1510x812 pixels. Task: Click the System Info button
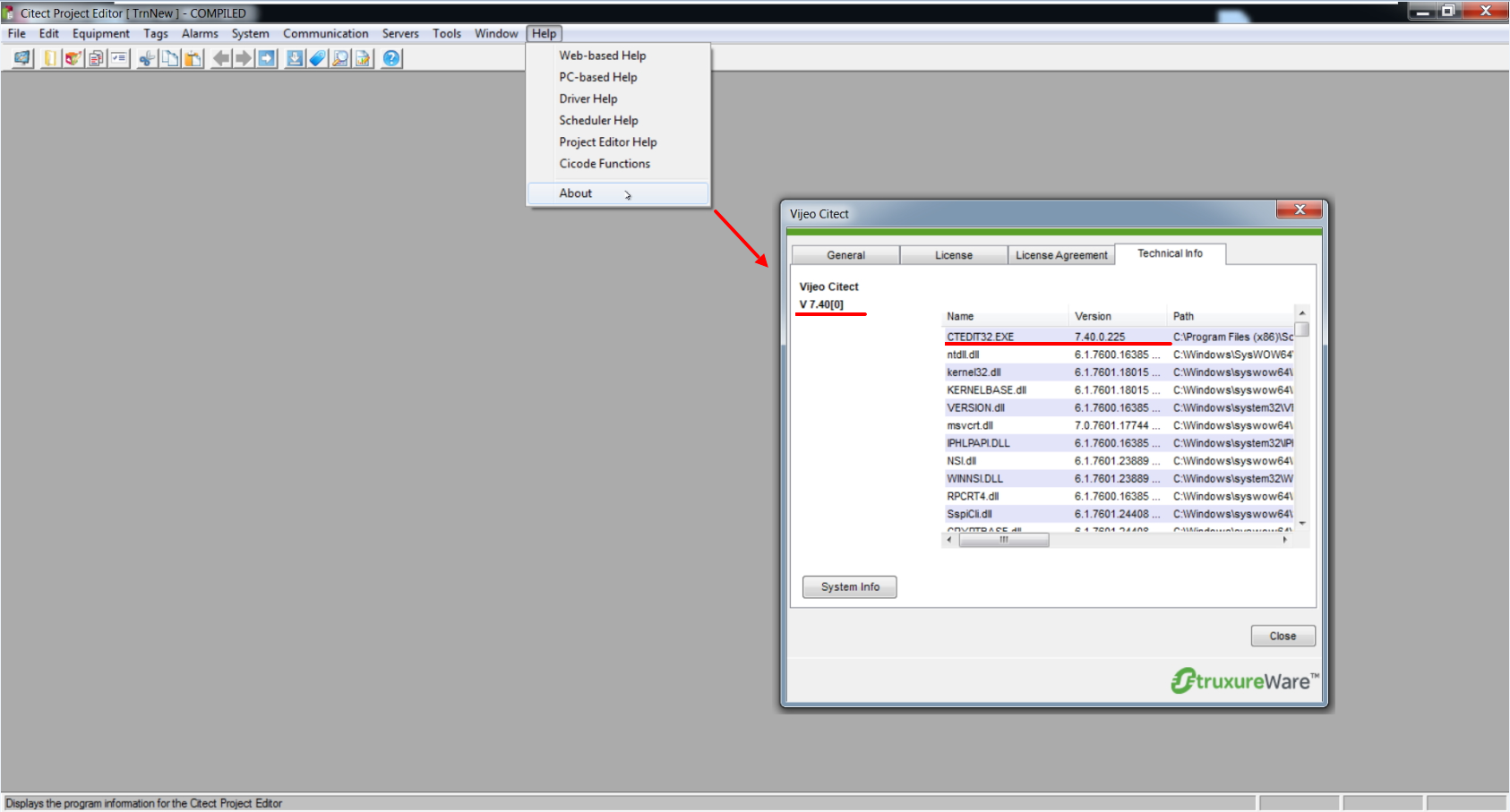pyautogui.click(x=850, y=587)
